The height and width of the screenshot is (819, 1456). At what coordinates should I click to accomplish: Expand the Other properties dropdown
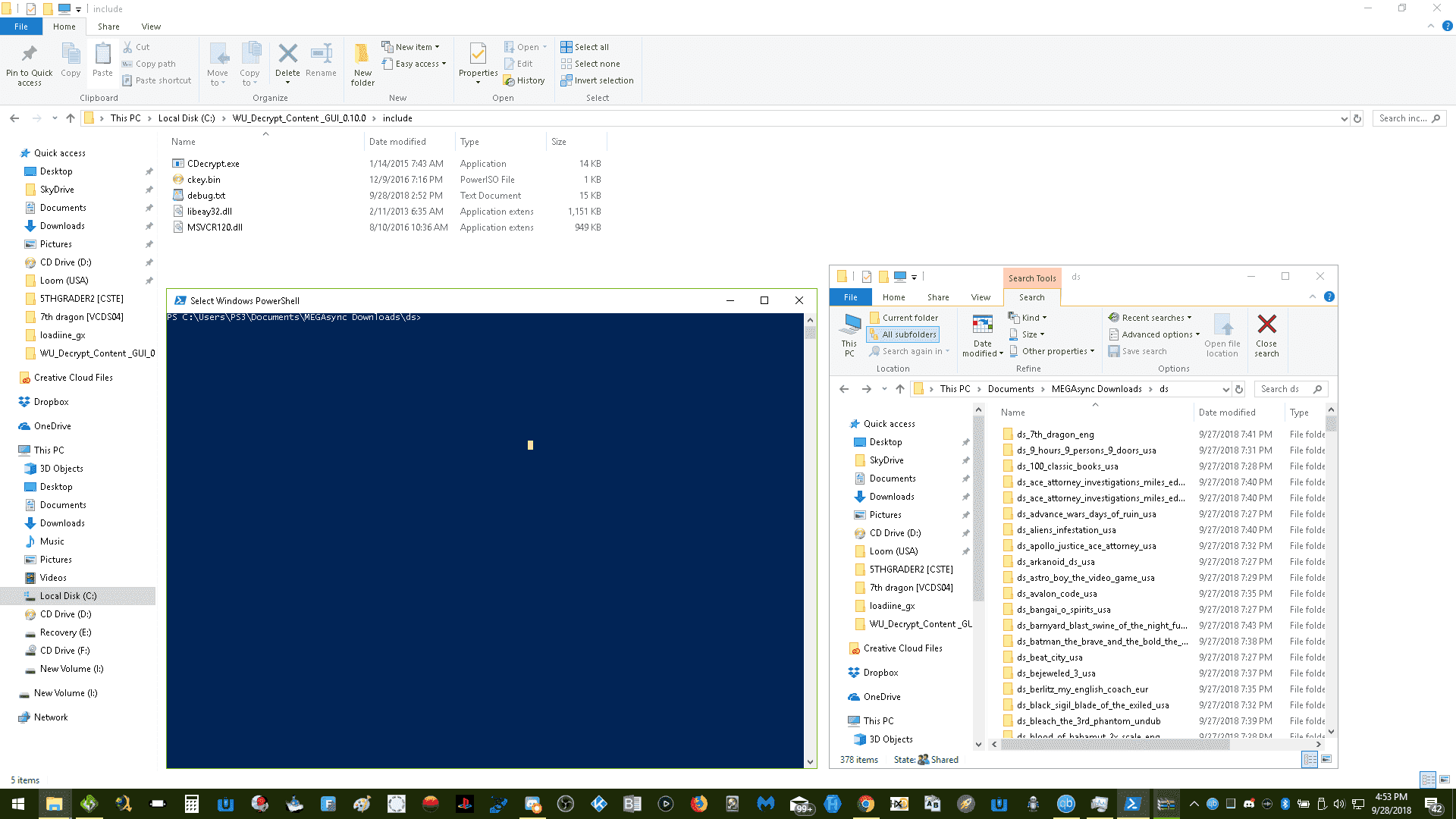[x=1051, y=351]
